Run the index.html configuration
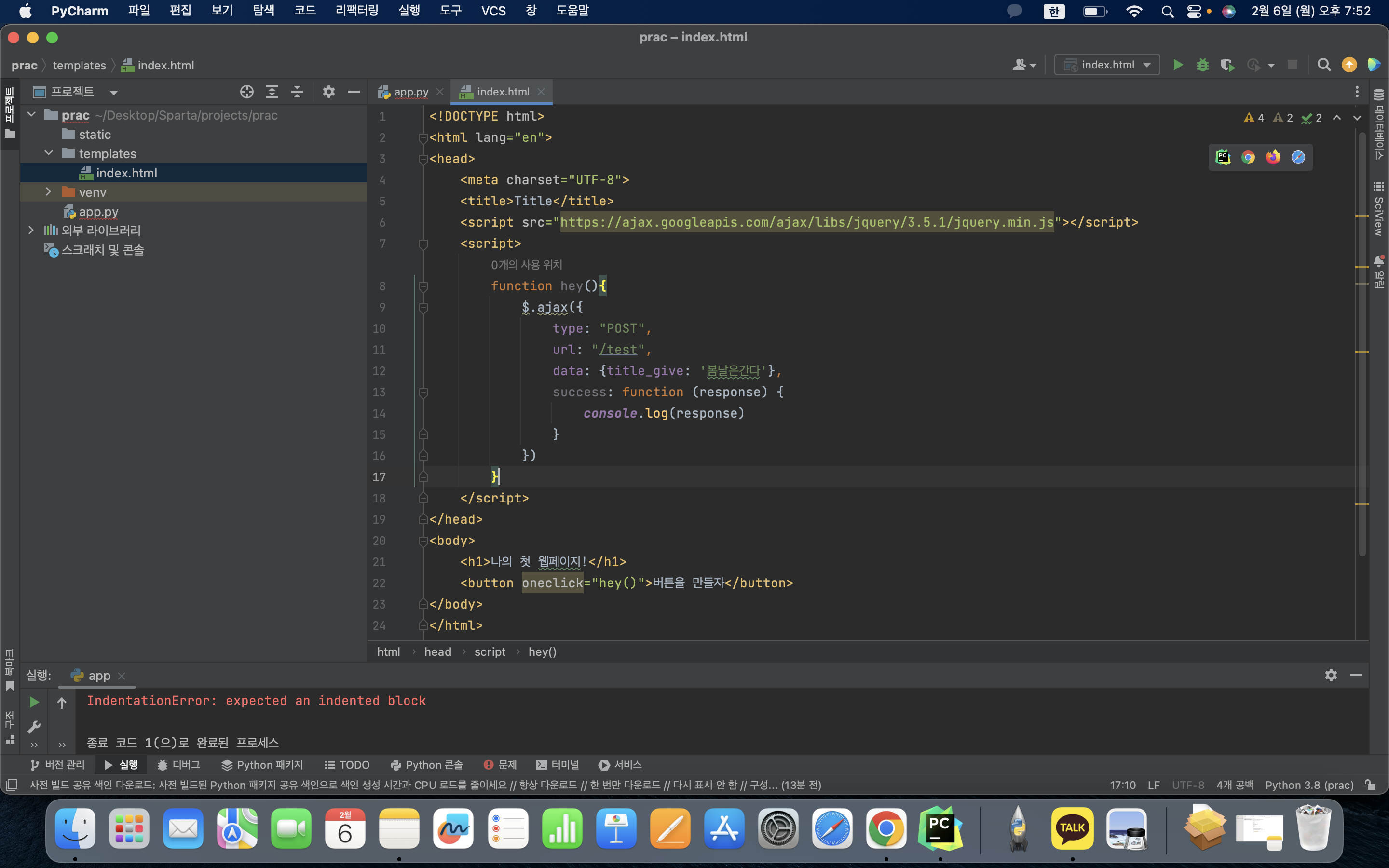This screenshot has height=868, width=1389. (1178, 65)
